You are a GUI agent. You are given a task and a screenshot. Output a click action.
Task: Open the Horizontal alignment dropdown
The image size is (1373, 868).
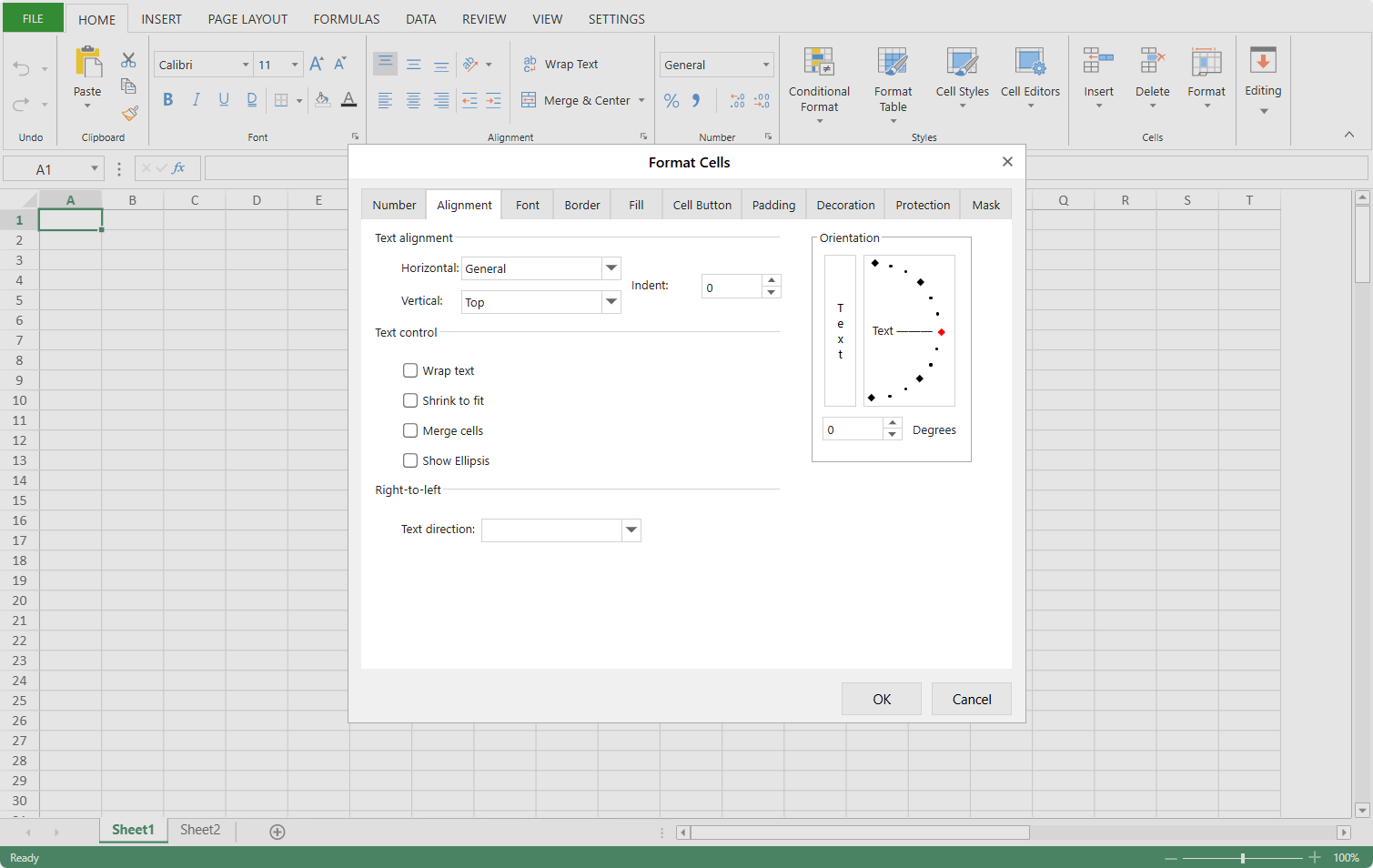tap(611, 268)
